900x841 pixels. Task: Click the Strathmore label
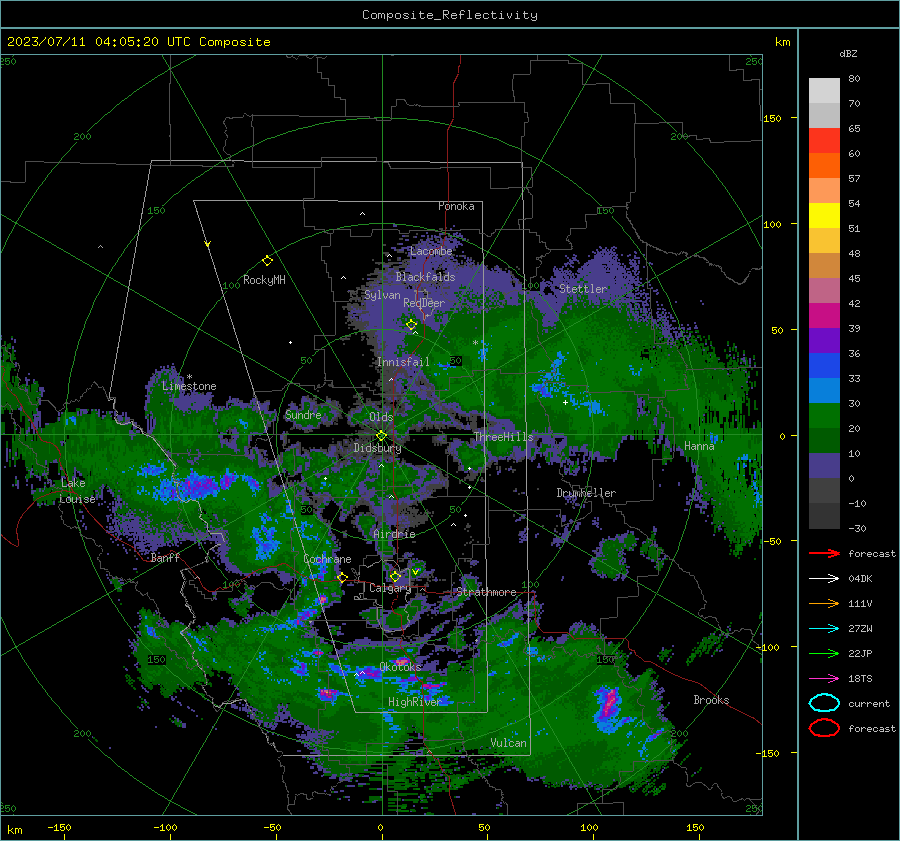coord(486,592)
